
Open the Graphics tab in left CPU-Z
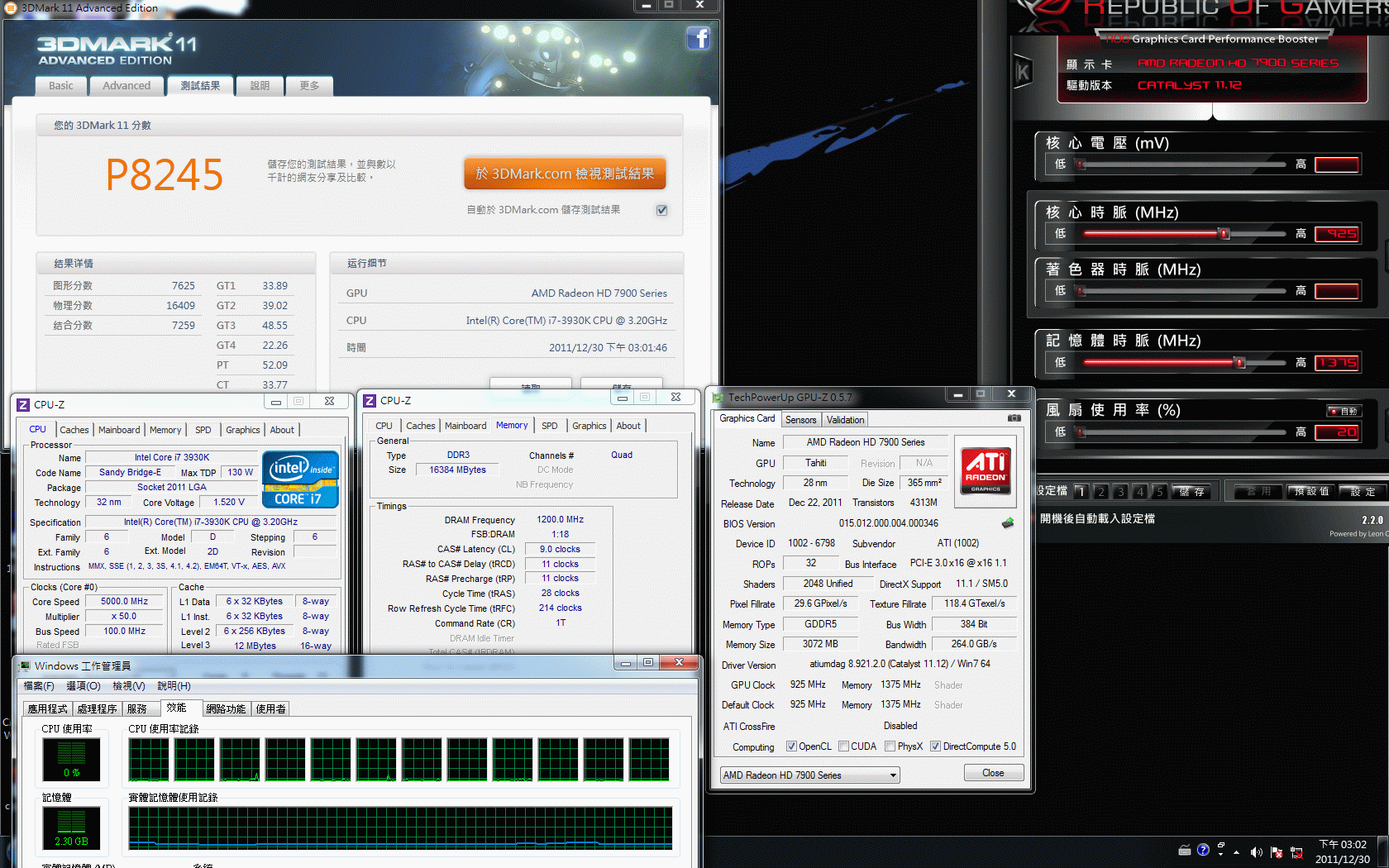243,430
